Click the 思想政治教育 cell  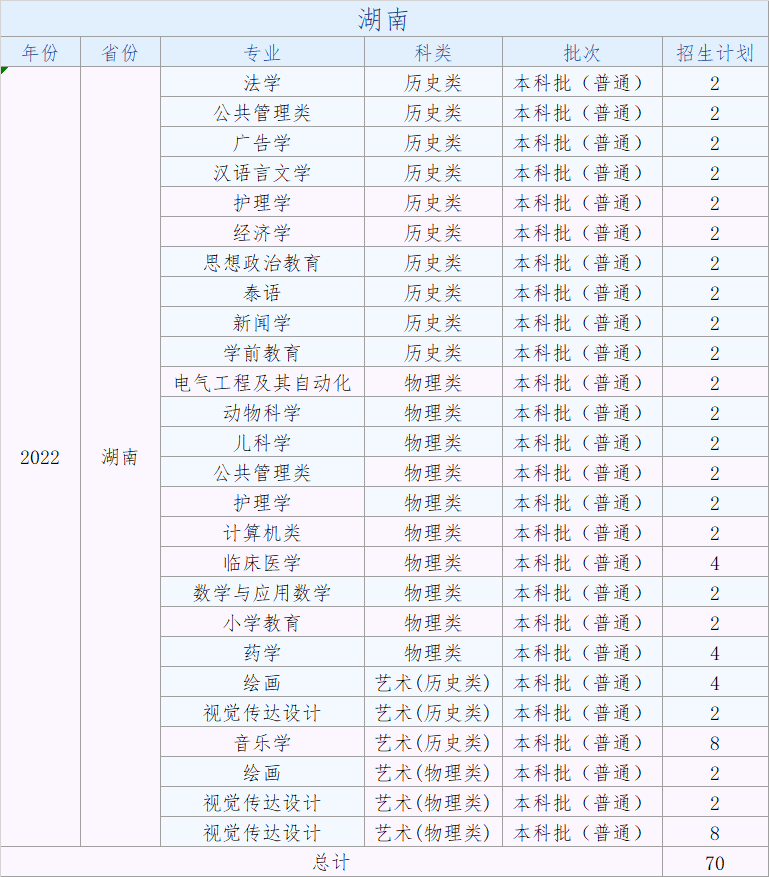[x=262, y=263]
